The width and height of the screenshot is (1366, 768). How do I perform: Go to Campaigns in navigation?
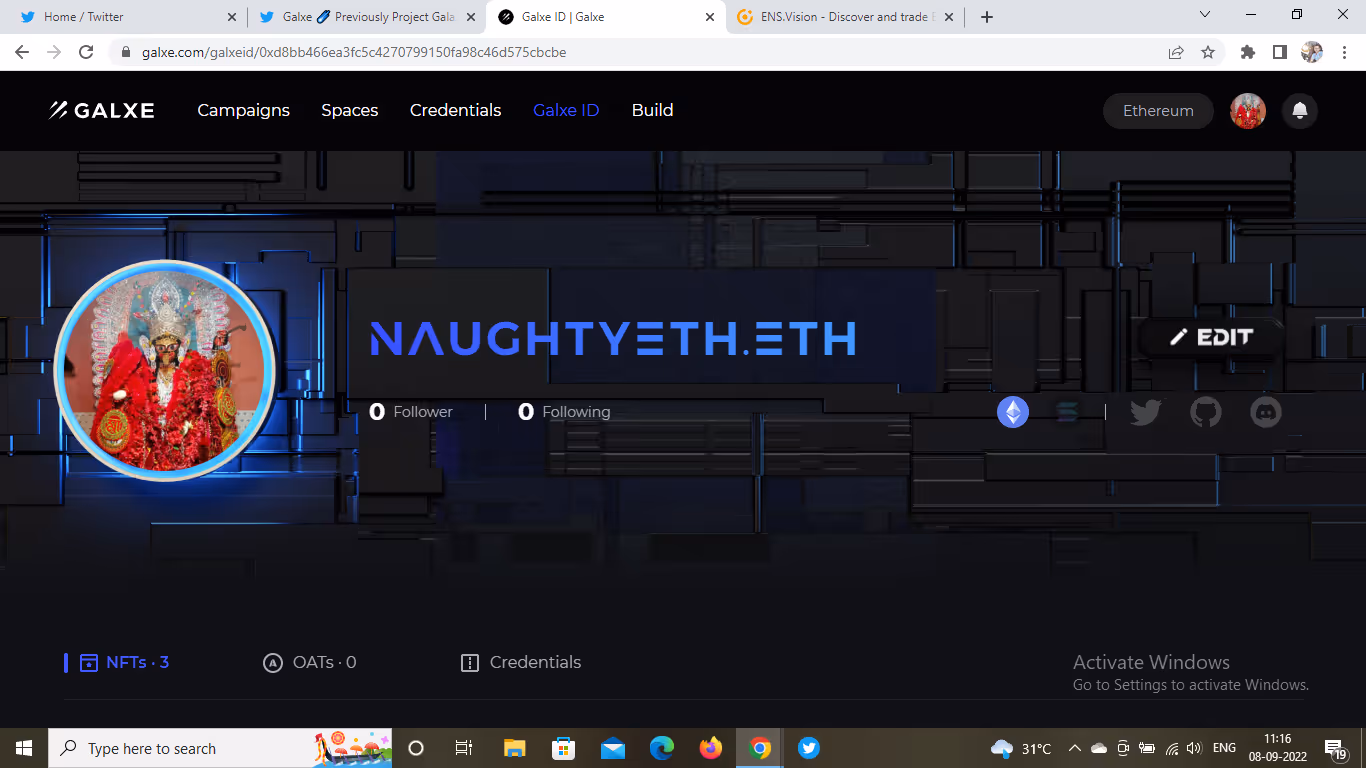point(243,110)
